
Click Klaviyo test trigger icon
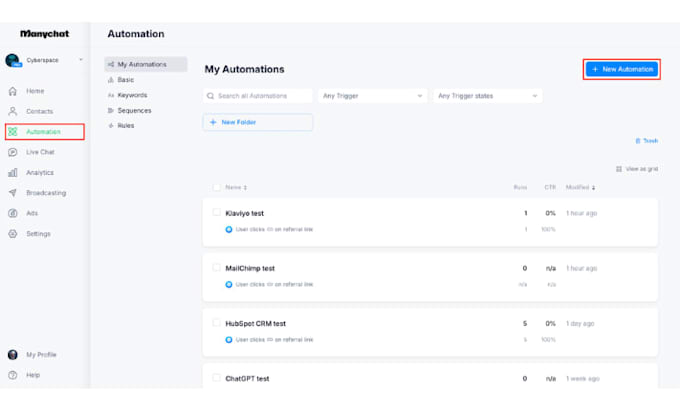coord(229,229)
